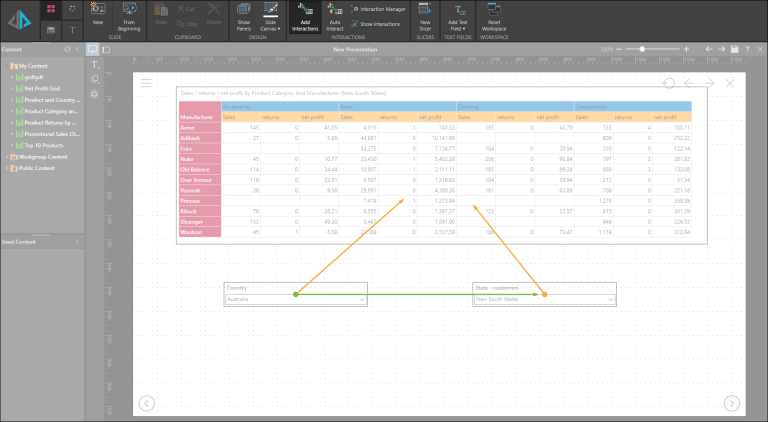Toggle the Show Interactions checkbox
The height and width of the screenshot is (422, 768).
point(355,22)
